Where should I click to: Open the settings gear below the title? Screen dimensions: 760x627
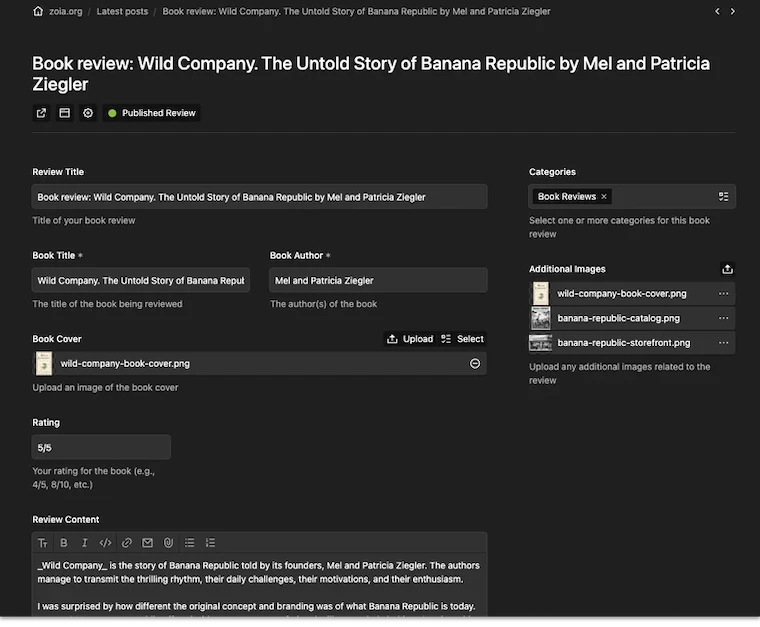(x=88, y=113)
